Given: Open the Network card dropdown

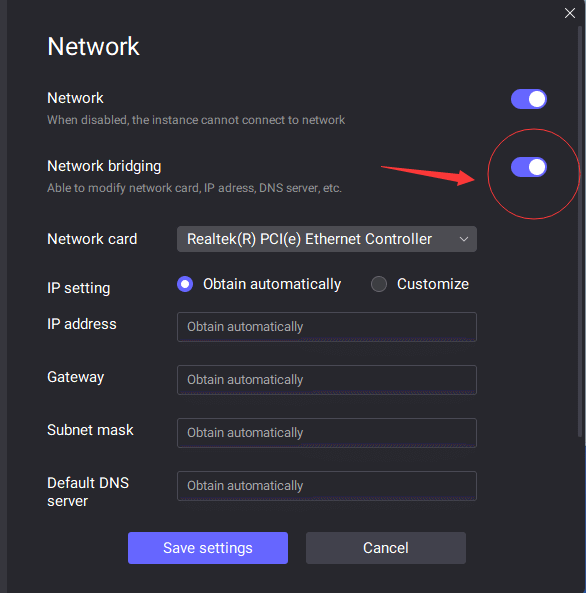Looking at the screenshot, I should (326, 239).
